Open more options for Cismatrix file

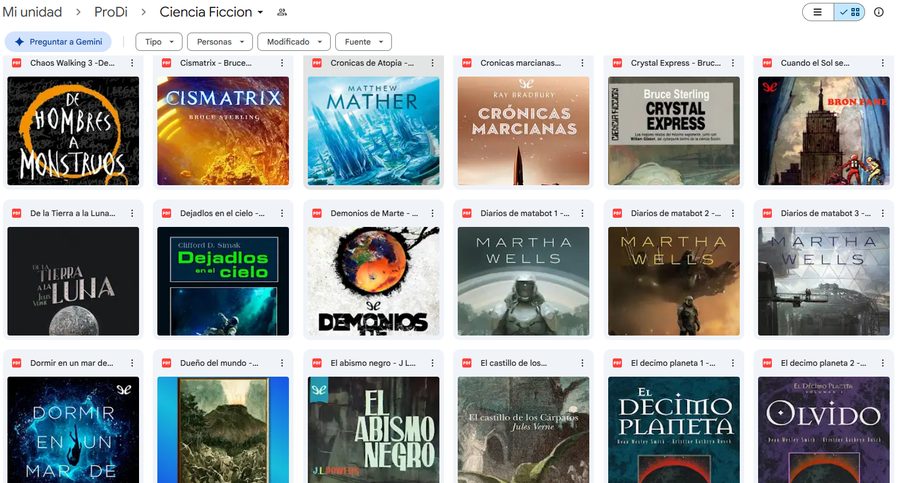[282, 63]
